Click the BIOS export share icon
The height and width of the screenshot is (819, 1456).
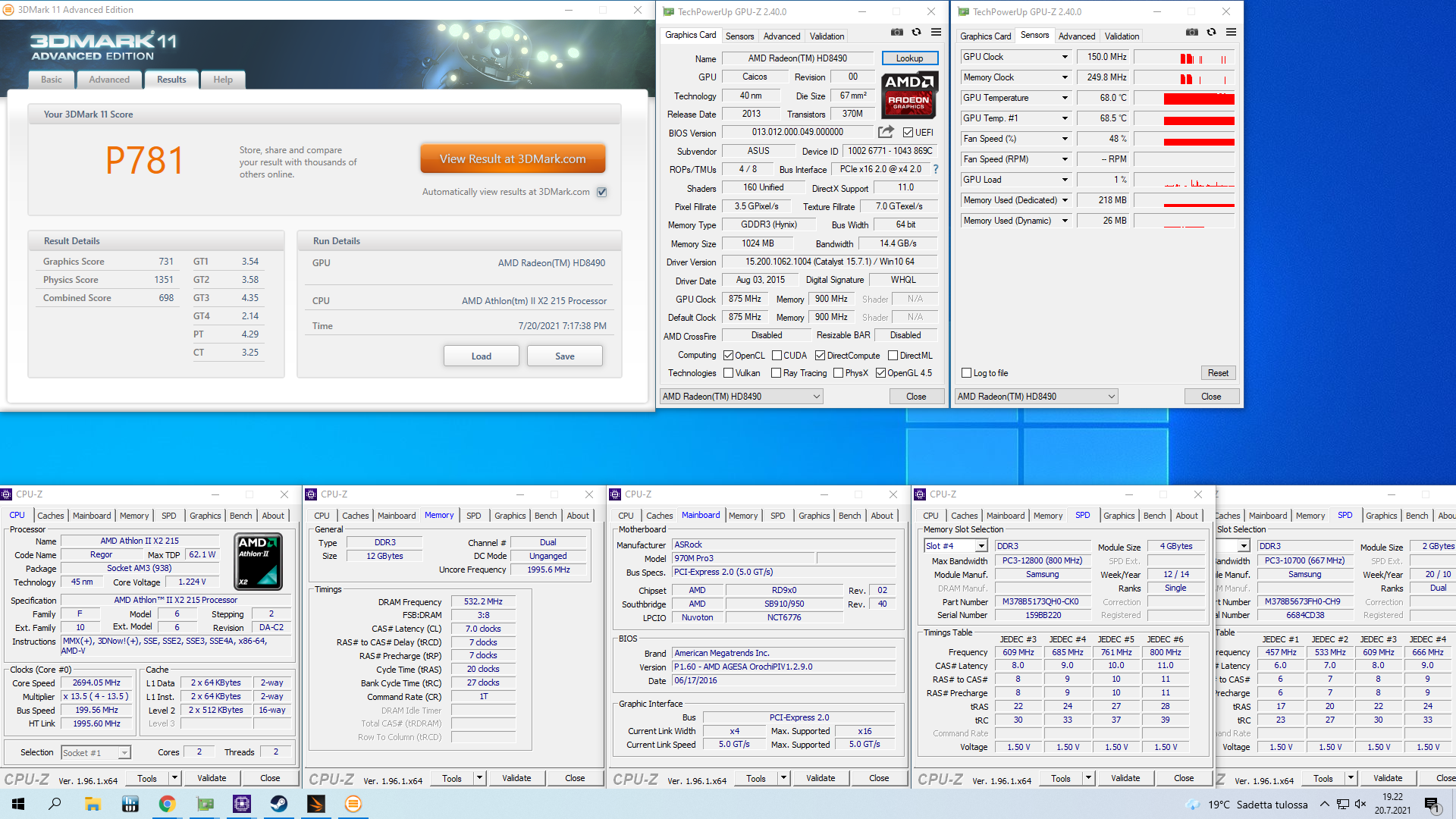pos(886,132)
